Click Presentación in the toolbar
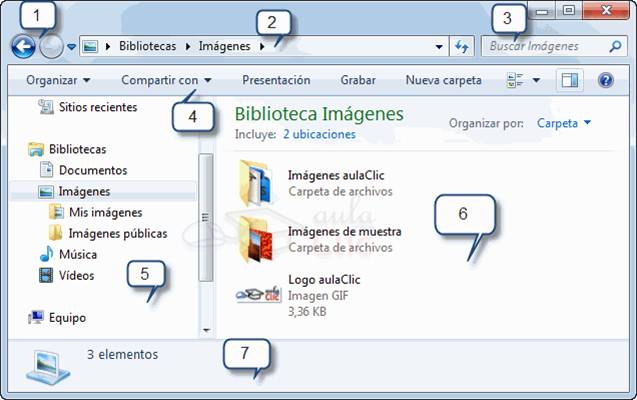This screenshot has height=400, width=637. [x=276, y=80]
